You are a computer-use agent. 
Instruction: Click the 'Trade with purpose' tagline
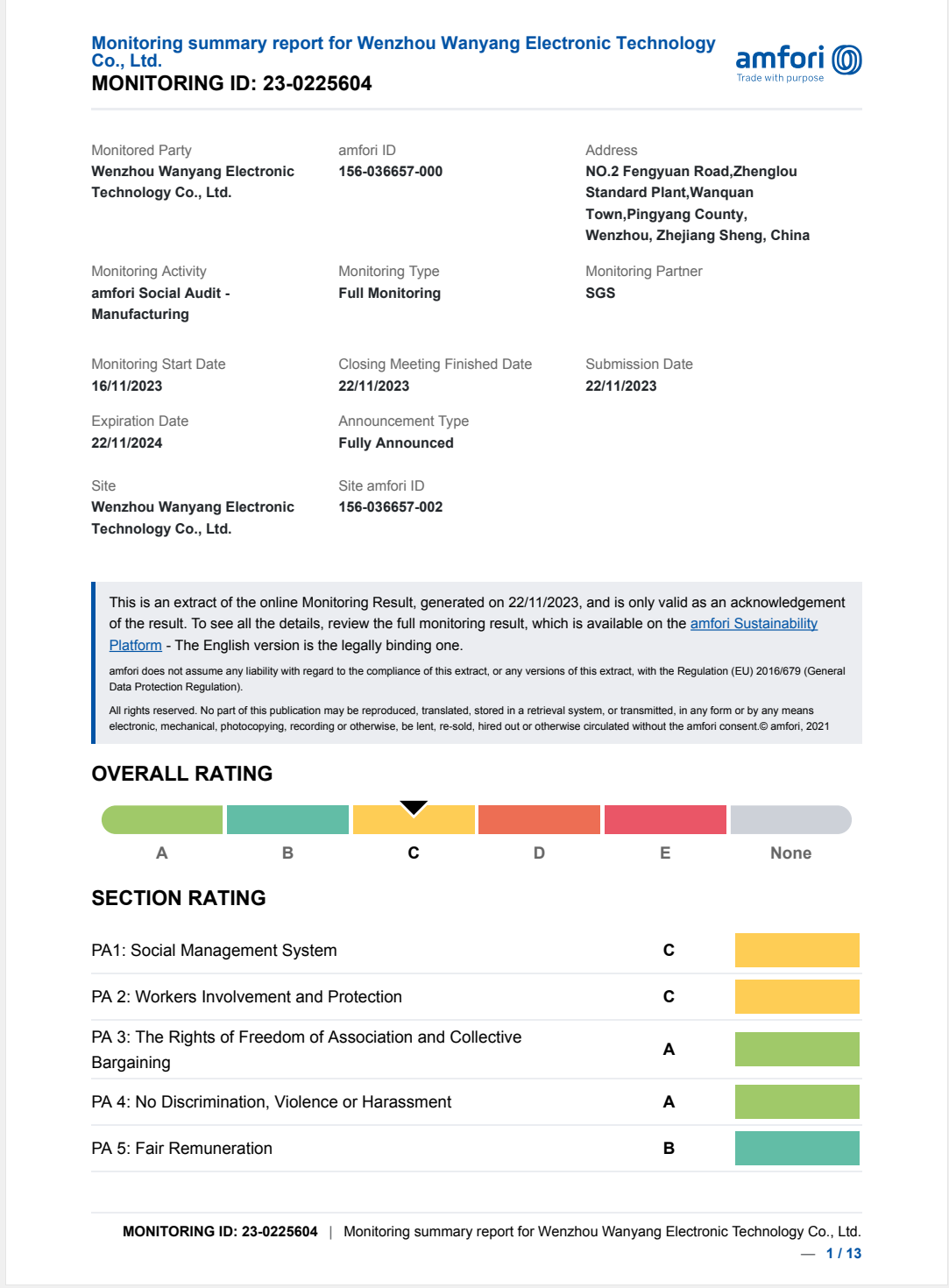780,78
